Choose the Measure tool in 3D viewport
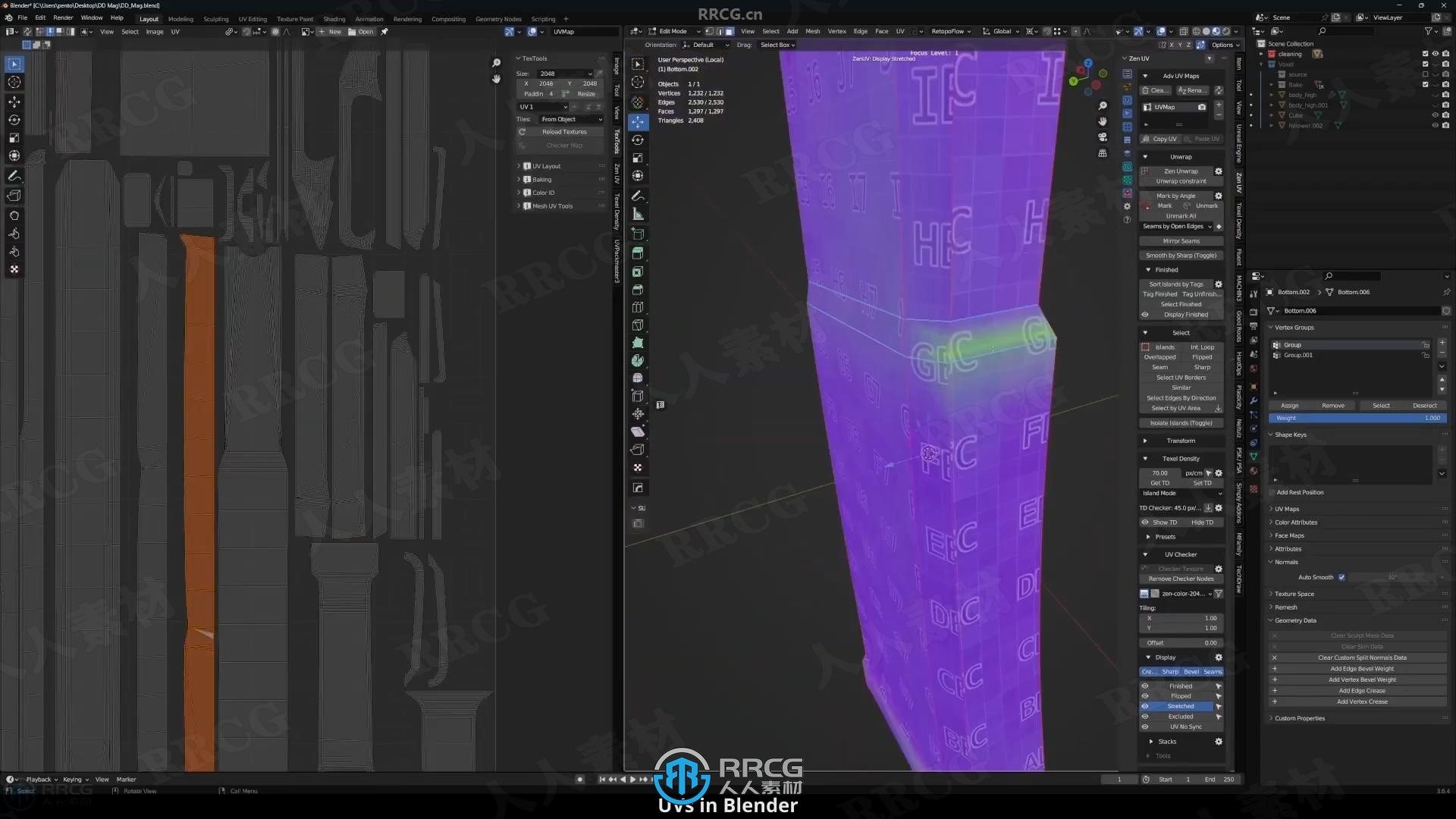Image resolution: width=1456 pixels, height=819 pixels. (x=638, y=215)
